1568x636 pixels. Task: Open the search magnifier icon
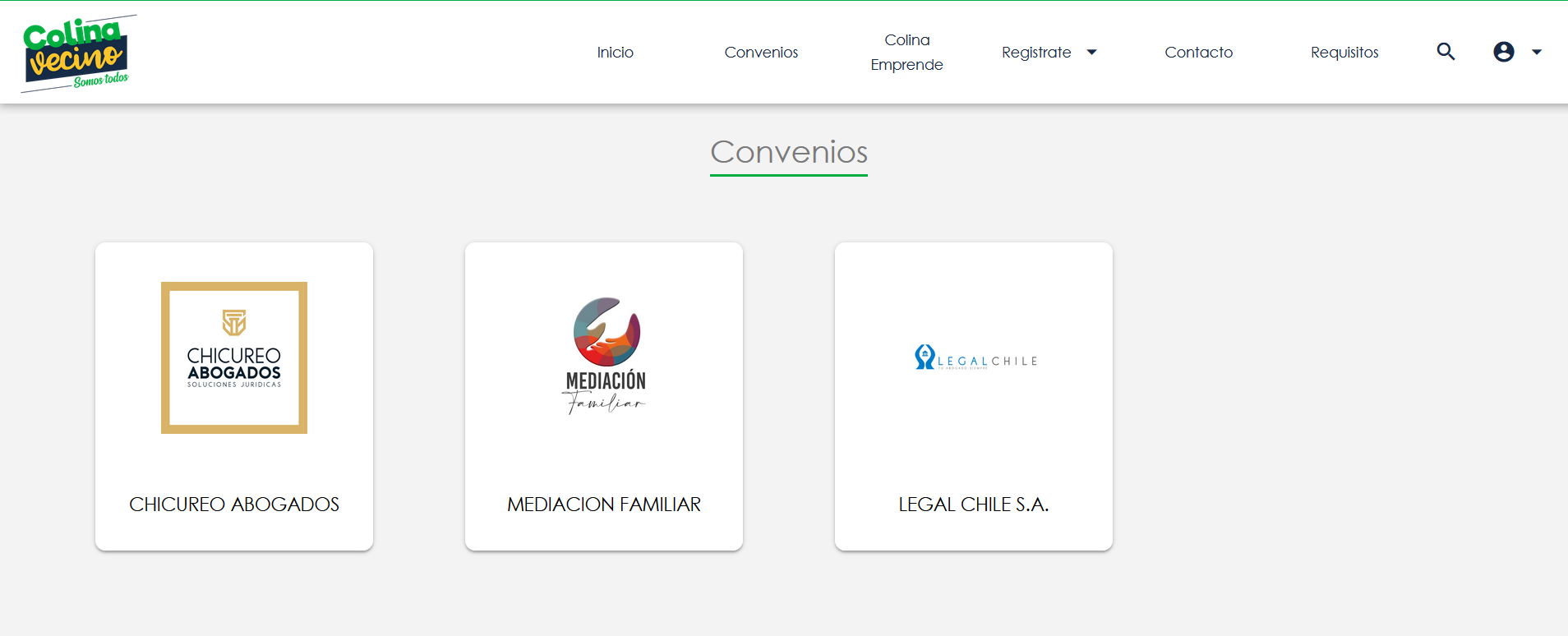coord(1446,52)
